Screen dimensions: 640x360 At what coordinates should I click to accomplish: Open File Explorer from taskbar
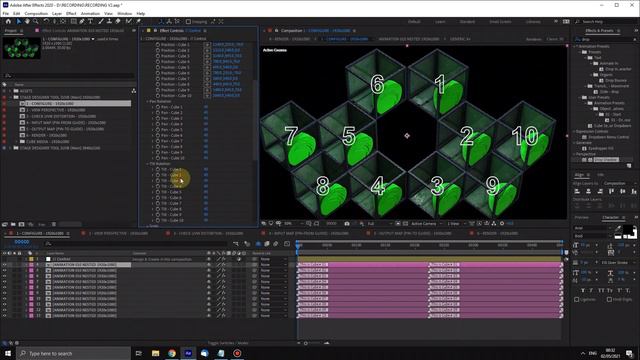tap(156, 353)
